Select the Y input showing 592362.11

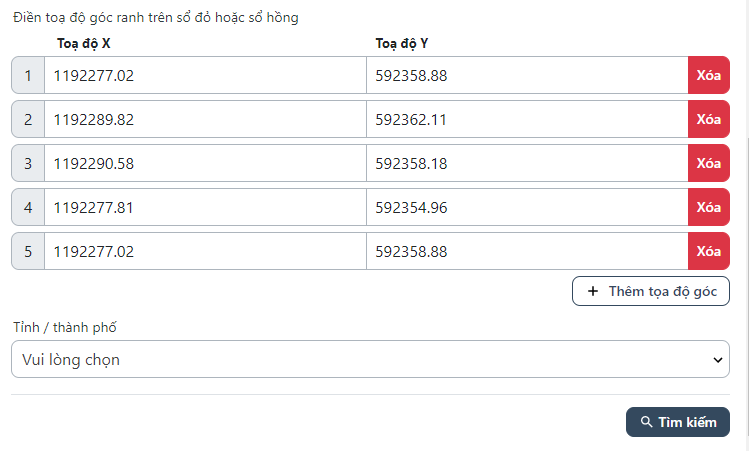527,119
